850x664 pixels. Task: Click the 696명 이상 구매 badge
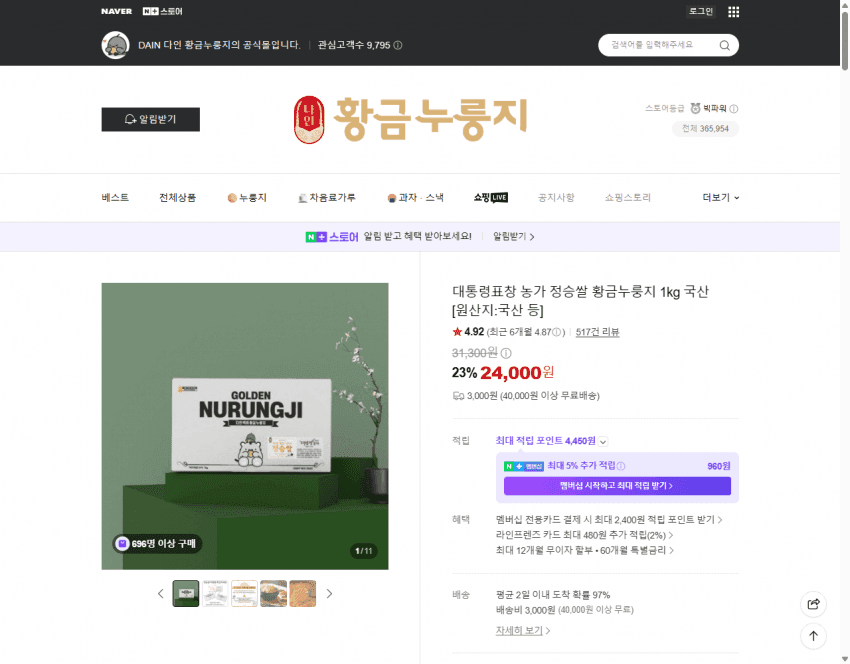pyautogui.click(x=157, y=543)
